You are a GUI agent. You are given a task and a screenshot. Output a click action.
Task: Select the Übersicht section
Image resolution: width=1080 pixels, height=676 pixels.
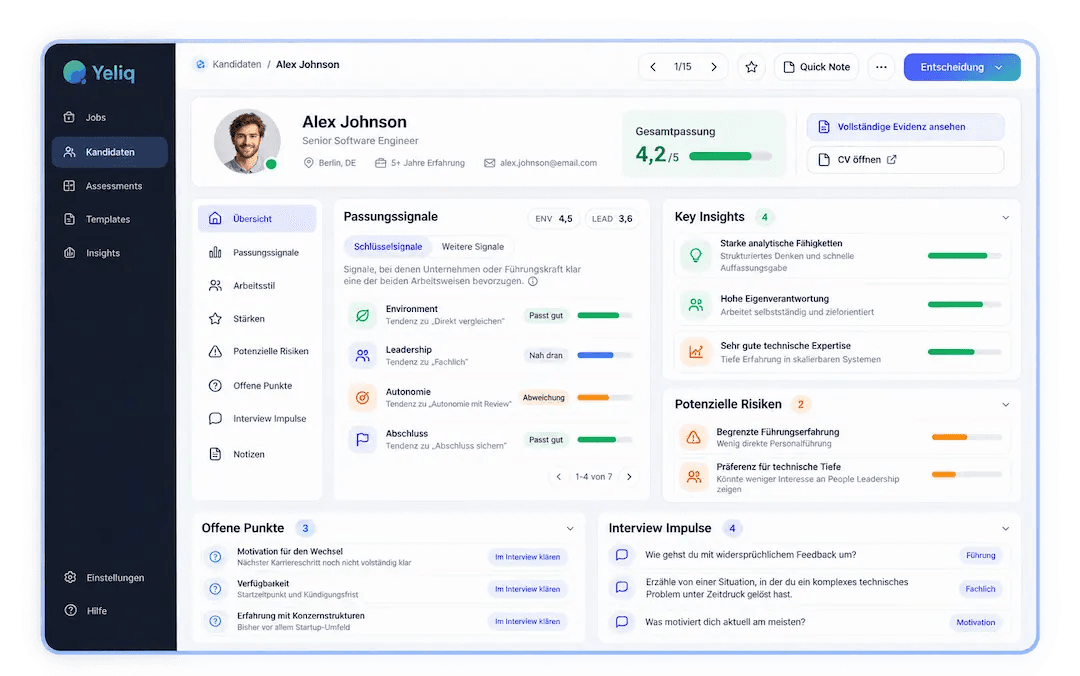(x=257, y=218)
